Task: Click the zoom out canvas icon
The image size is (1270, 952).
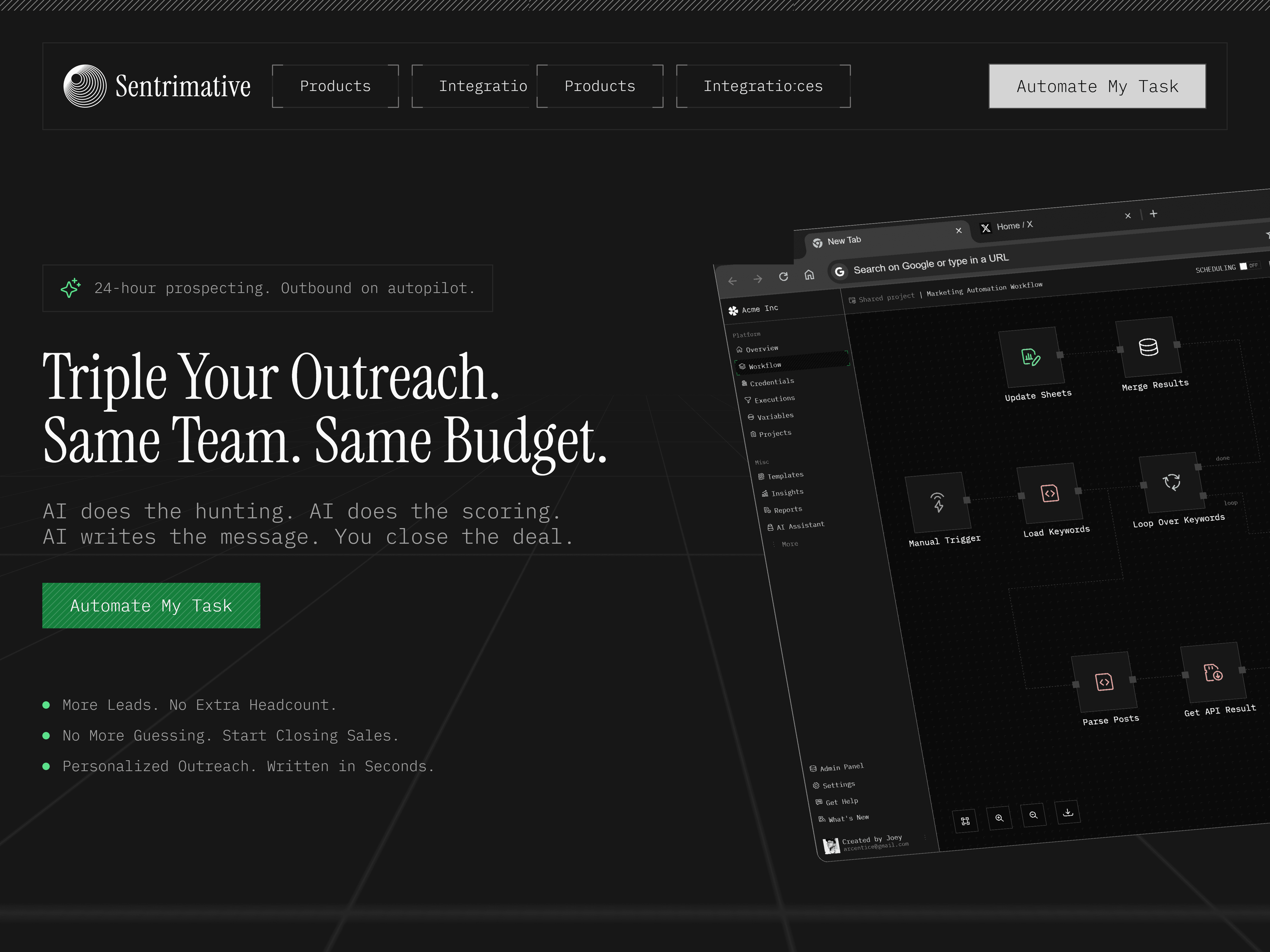Action: pos(1033,815)
